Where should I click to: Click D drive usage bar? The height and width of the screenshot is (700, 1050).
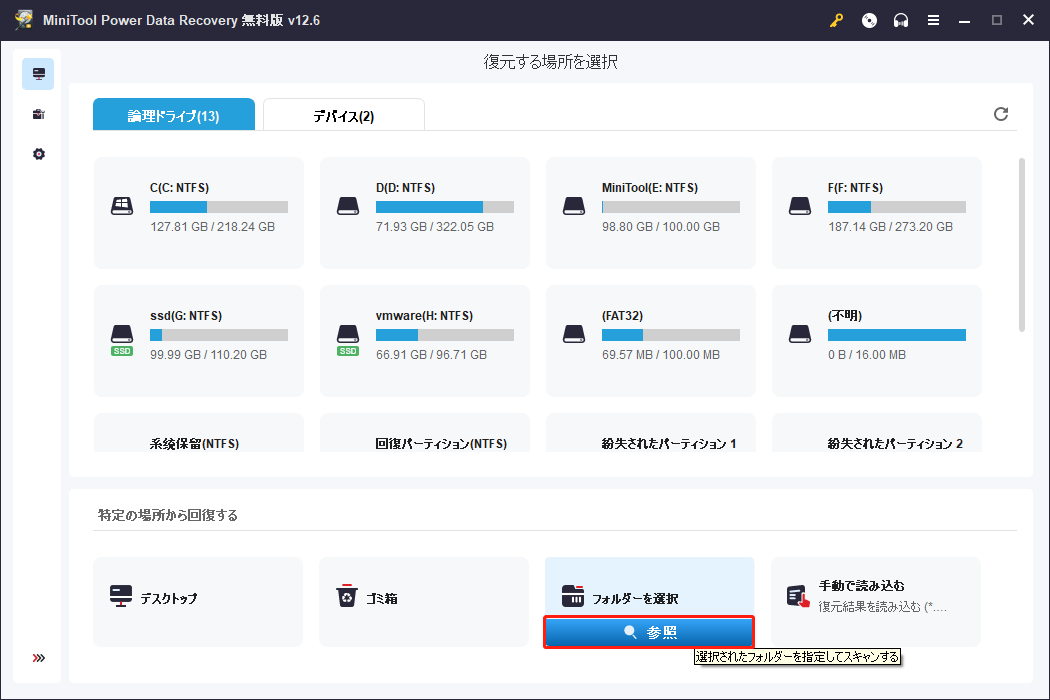click(445, 207)
